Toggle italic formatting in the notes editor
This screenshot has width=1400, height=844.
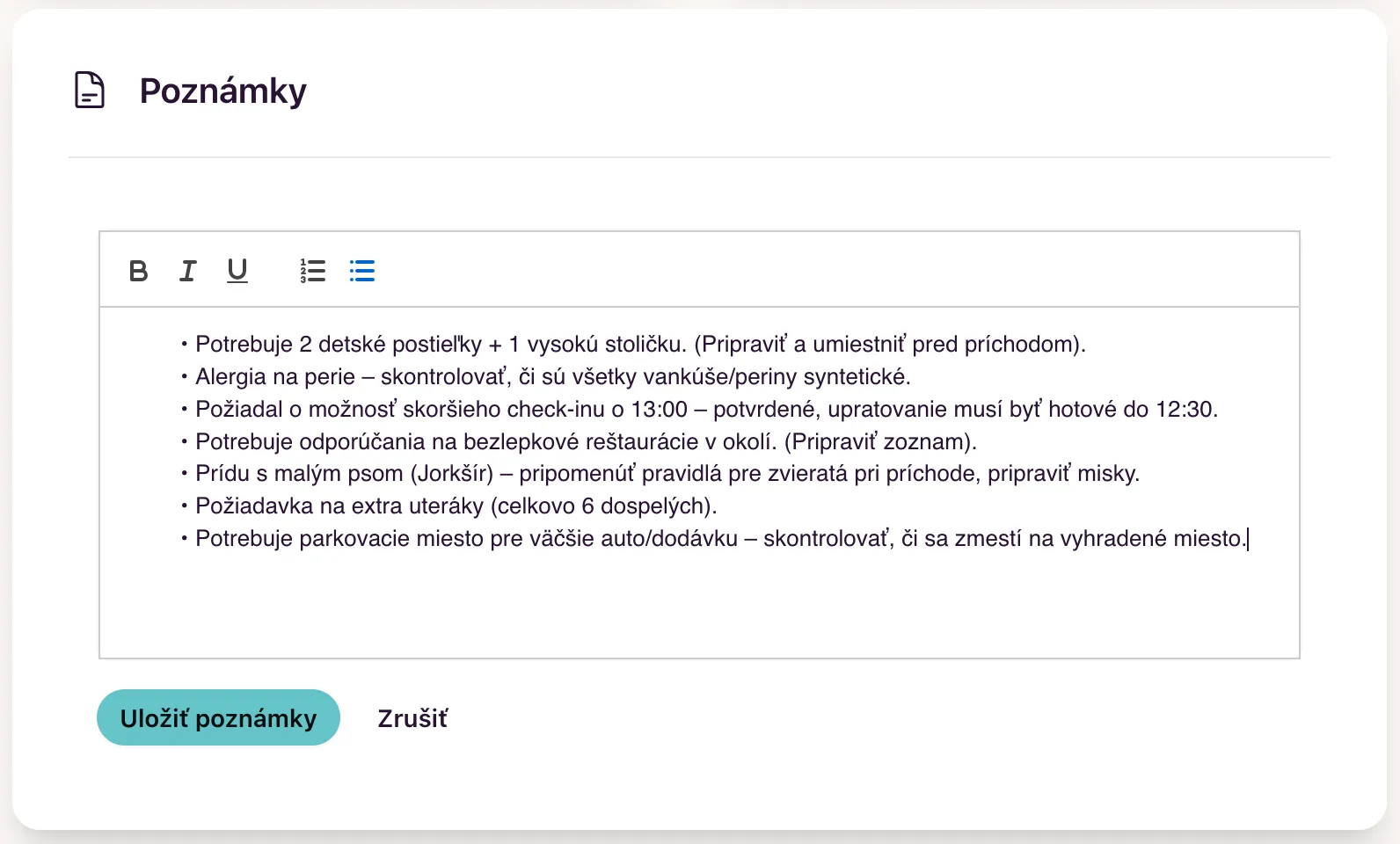click(187, 271)
